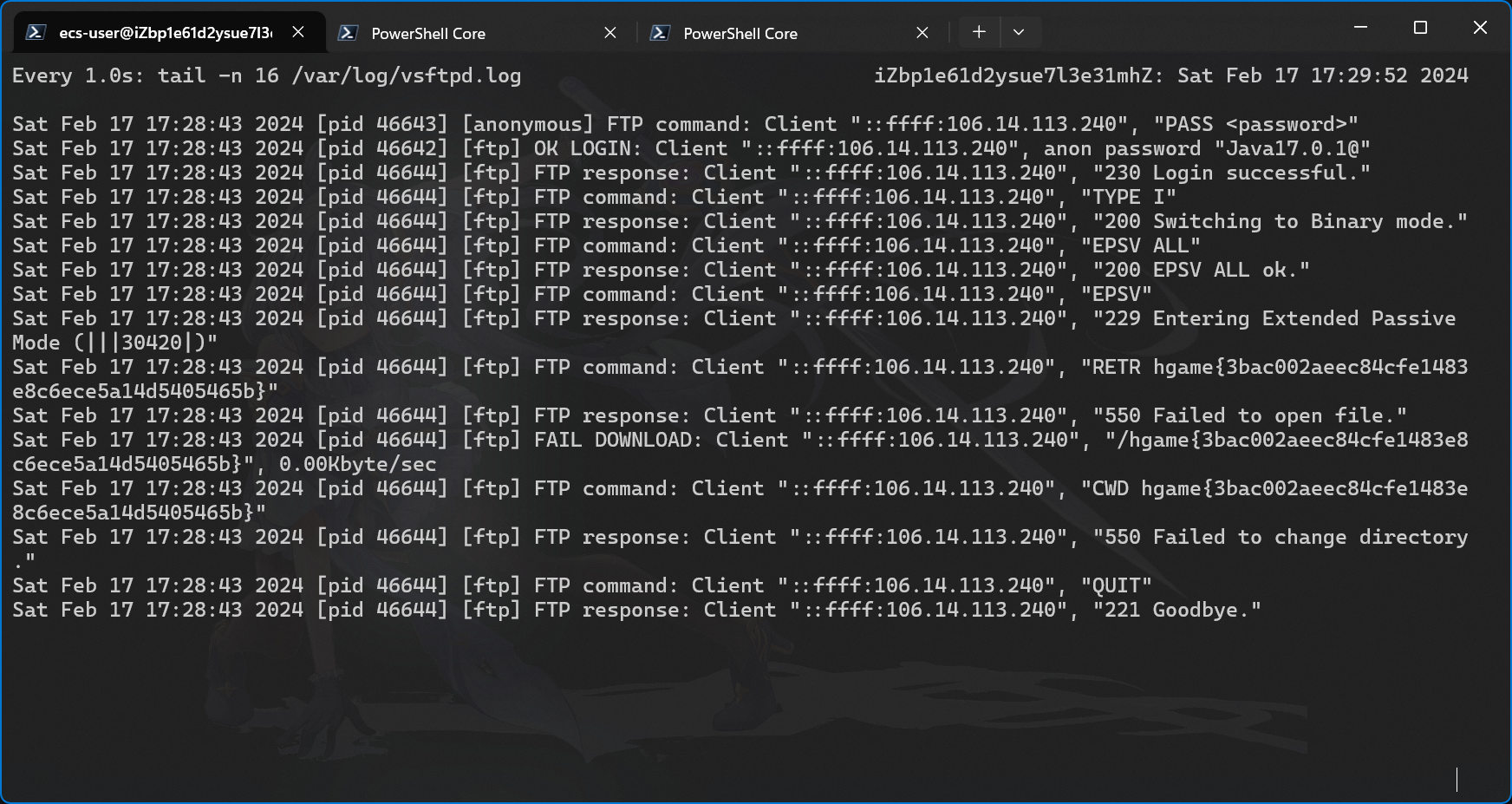This screenshot has height=804, width=1512.
Task: Minimize the terminal window
Action: (1360, 28)
